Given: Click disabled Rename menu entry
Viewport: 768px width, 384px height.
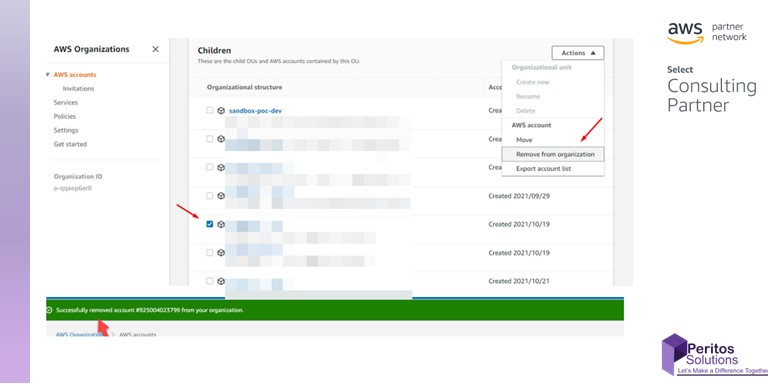Looking at the screenshot, I should click(x=528, y=96).
